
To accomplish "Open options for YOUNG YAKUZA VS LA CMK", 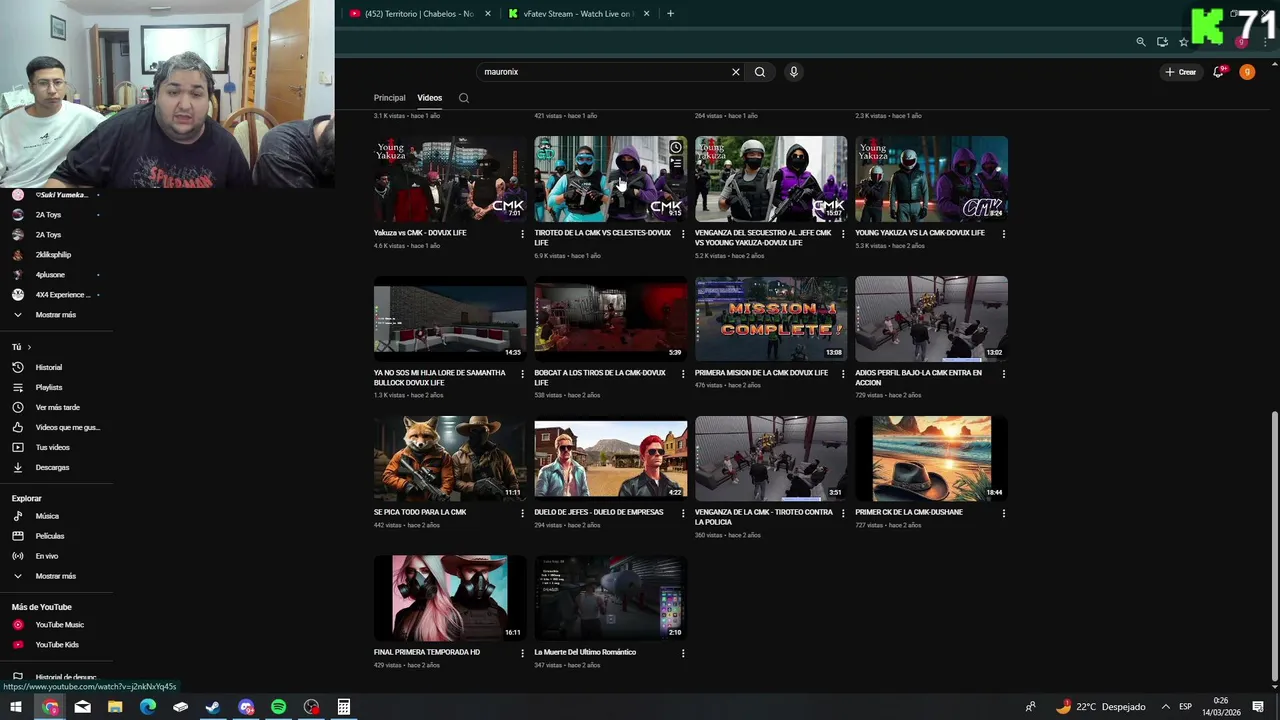I will coord(1004,234).
